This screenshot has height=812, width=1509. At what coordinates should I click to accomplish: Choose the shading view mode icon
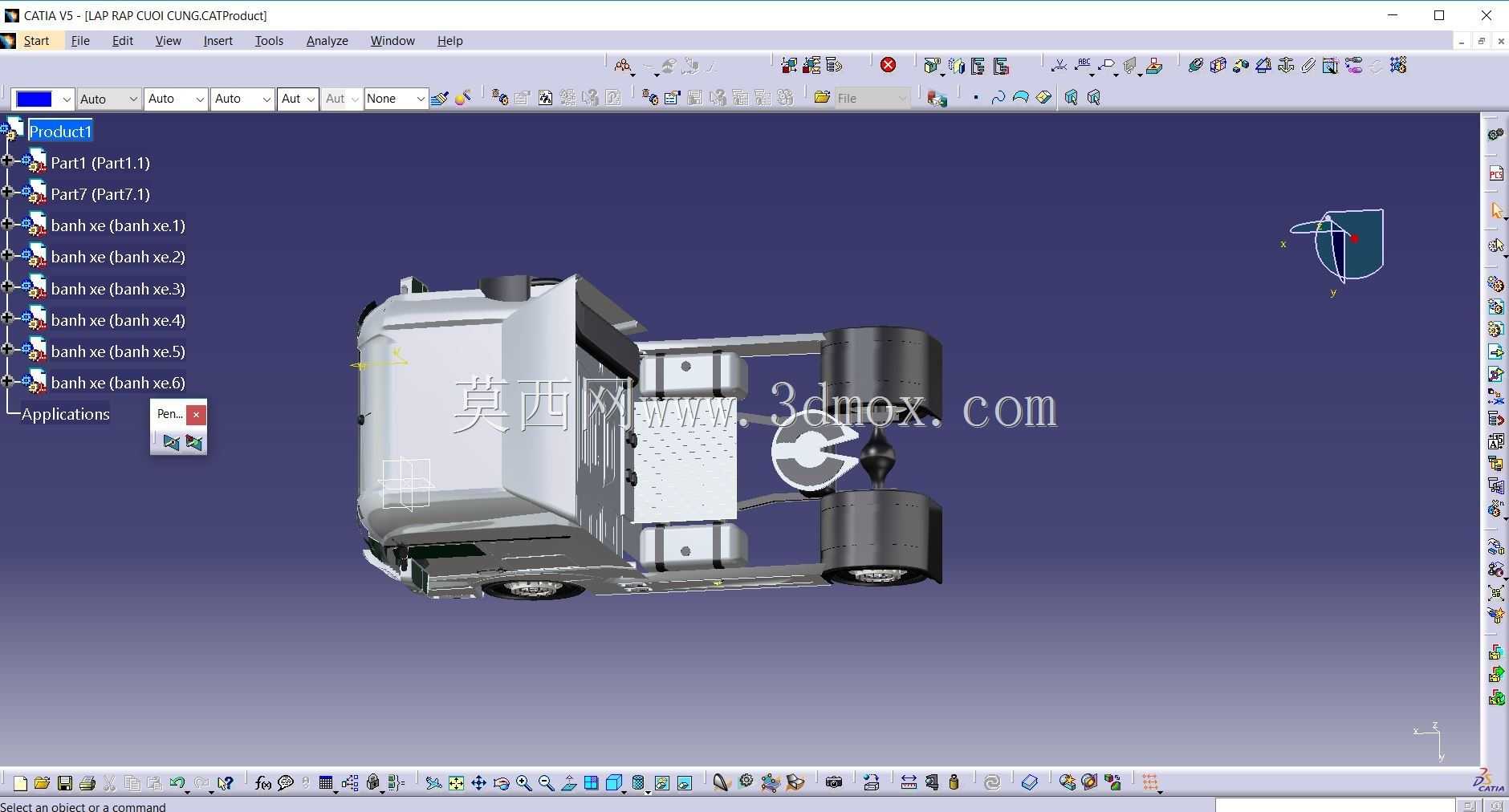(638, 783)
